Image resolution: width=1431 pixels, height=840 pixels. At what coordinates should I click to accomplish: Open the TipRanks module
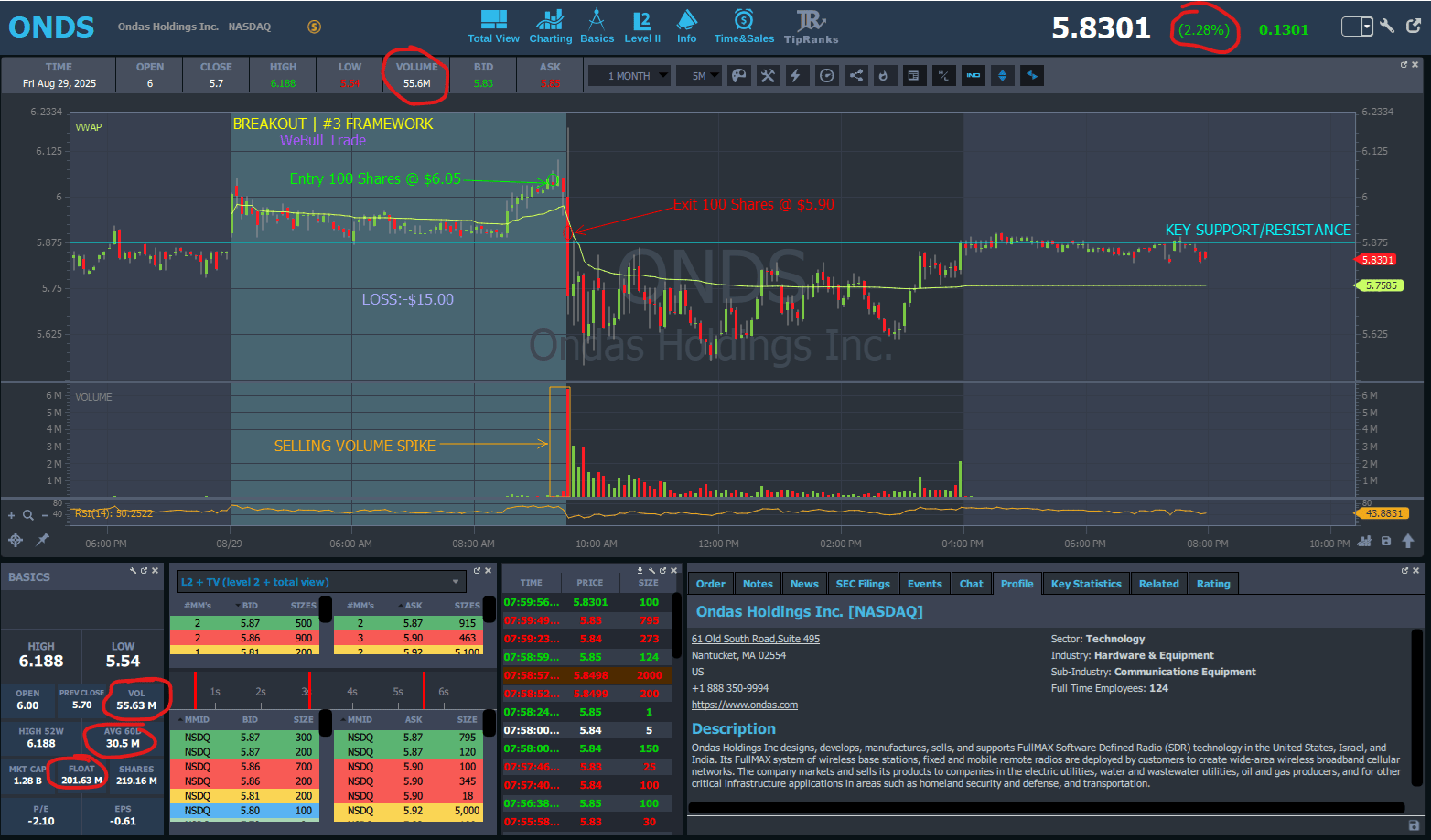point(811,27)
